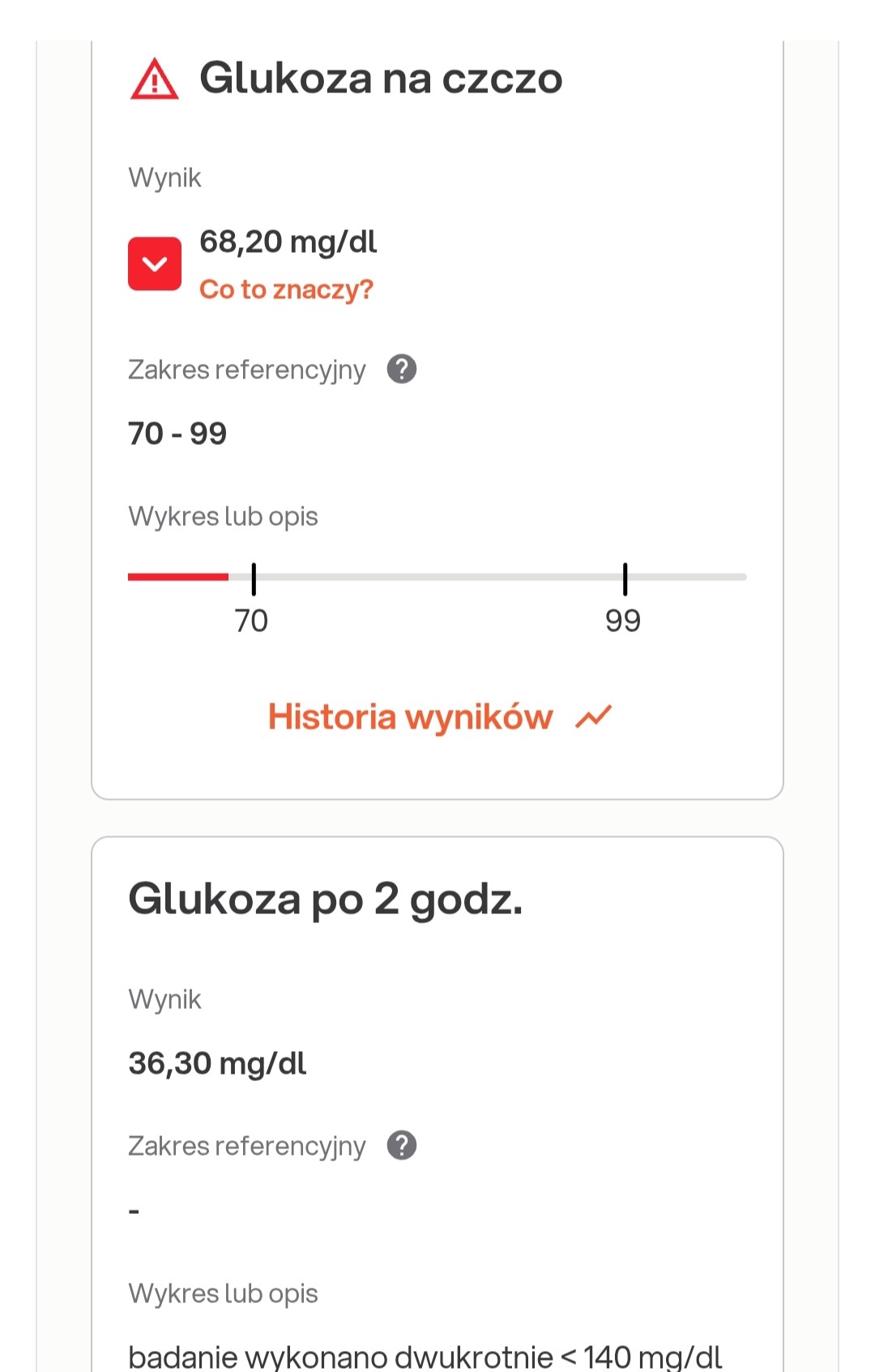Open help for fasting glucose reference range
Screen dimensions: 875x1372
pyautogui.click(x=402, y=370)
